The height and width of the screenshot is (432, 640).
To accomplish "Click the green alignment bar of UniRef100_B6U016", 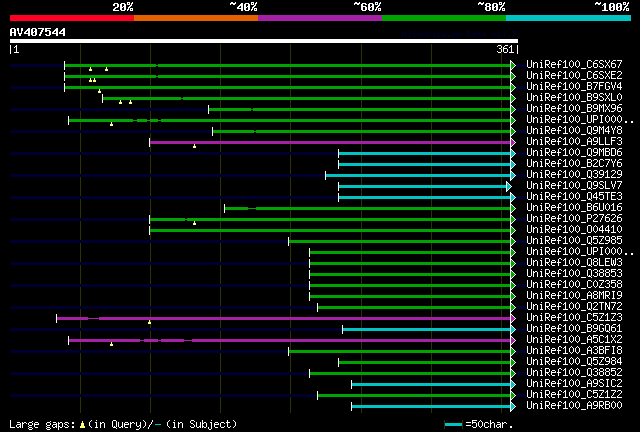I will tap(367, 209).
